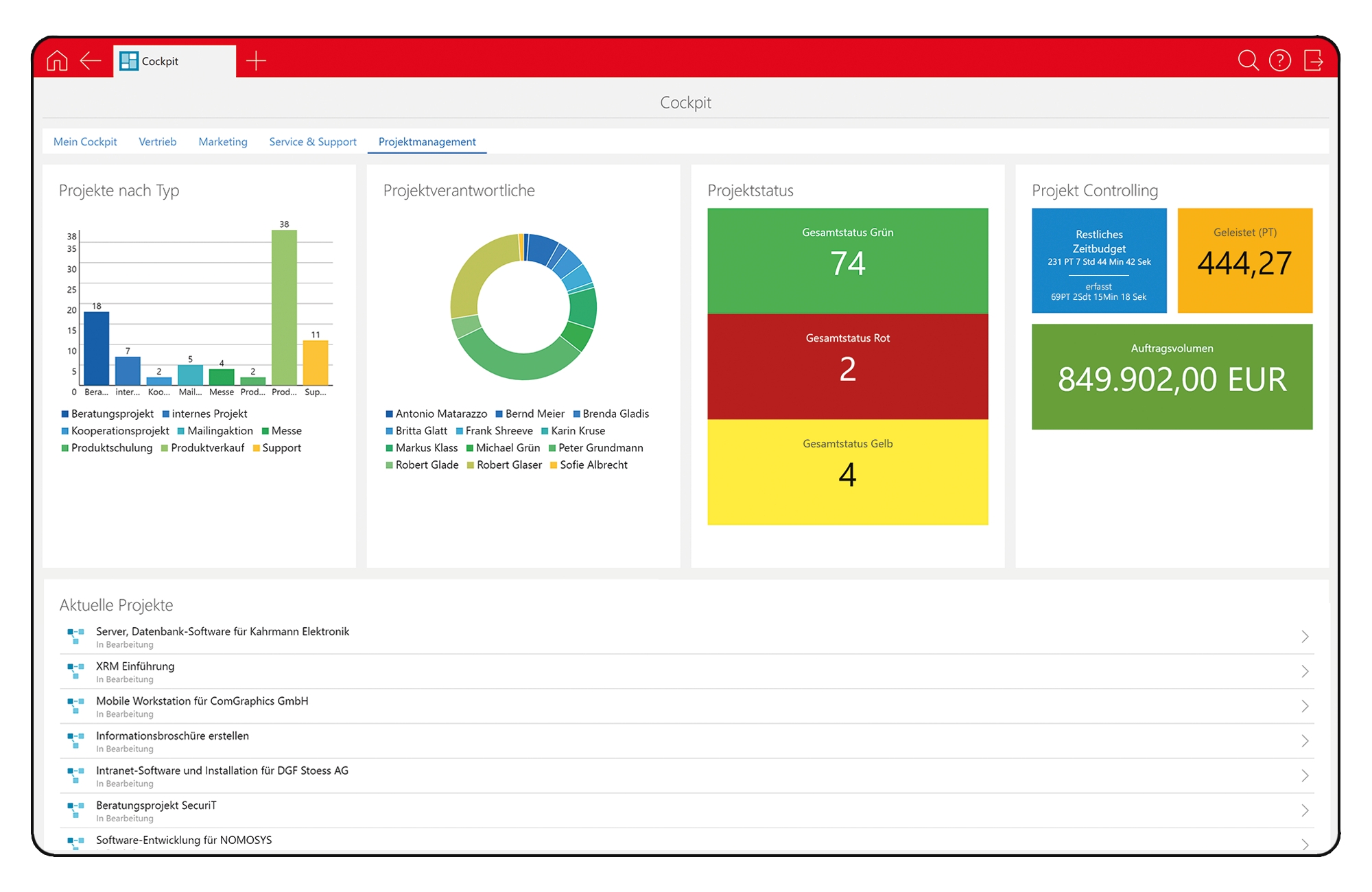Open Gesamtstatus Rot status tile
The width and height of the screenshot is (1372, 892).
click(x=847, y=366)
